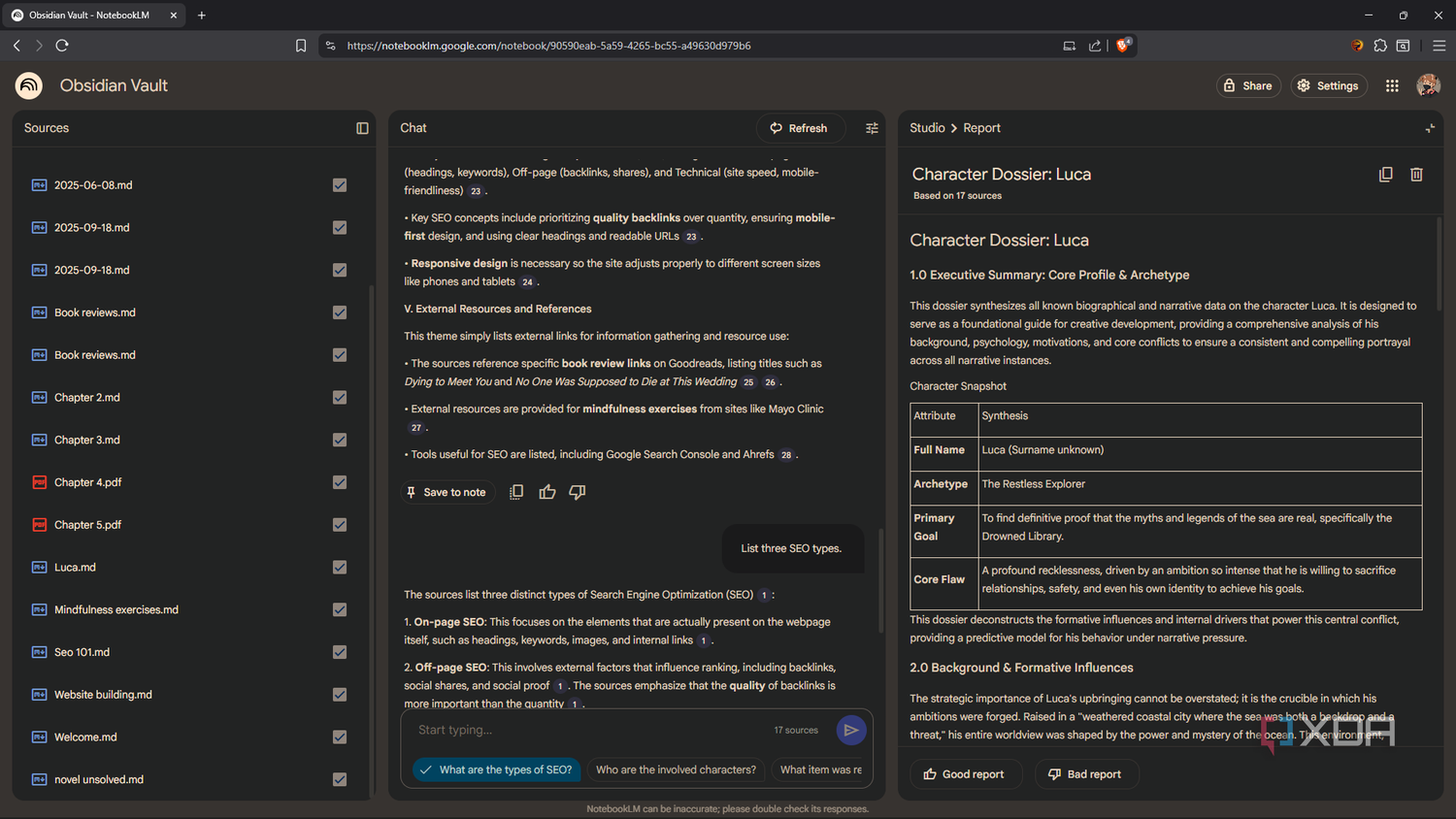Screen dimensions: 1456x819
Task: Uncheck Website building.md source
Action: [x=340, y=695]
